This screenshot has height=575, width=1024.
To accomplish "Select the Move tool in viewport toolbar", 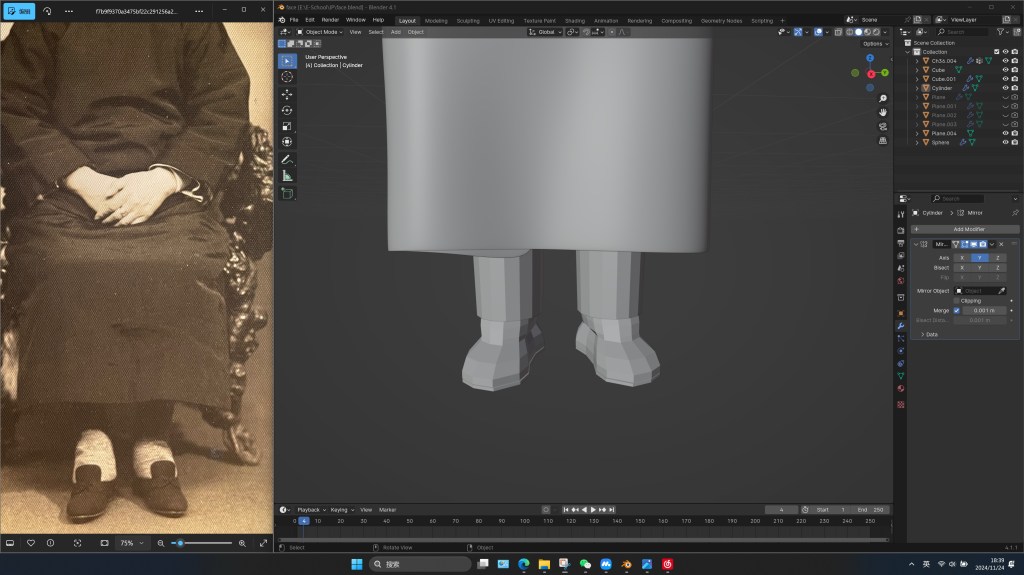I will pos(287,93).
